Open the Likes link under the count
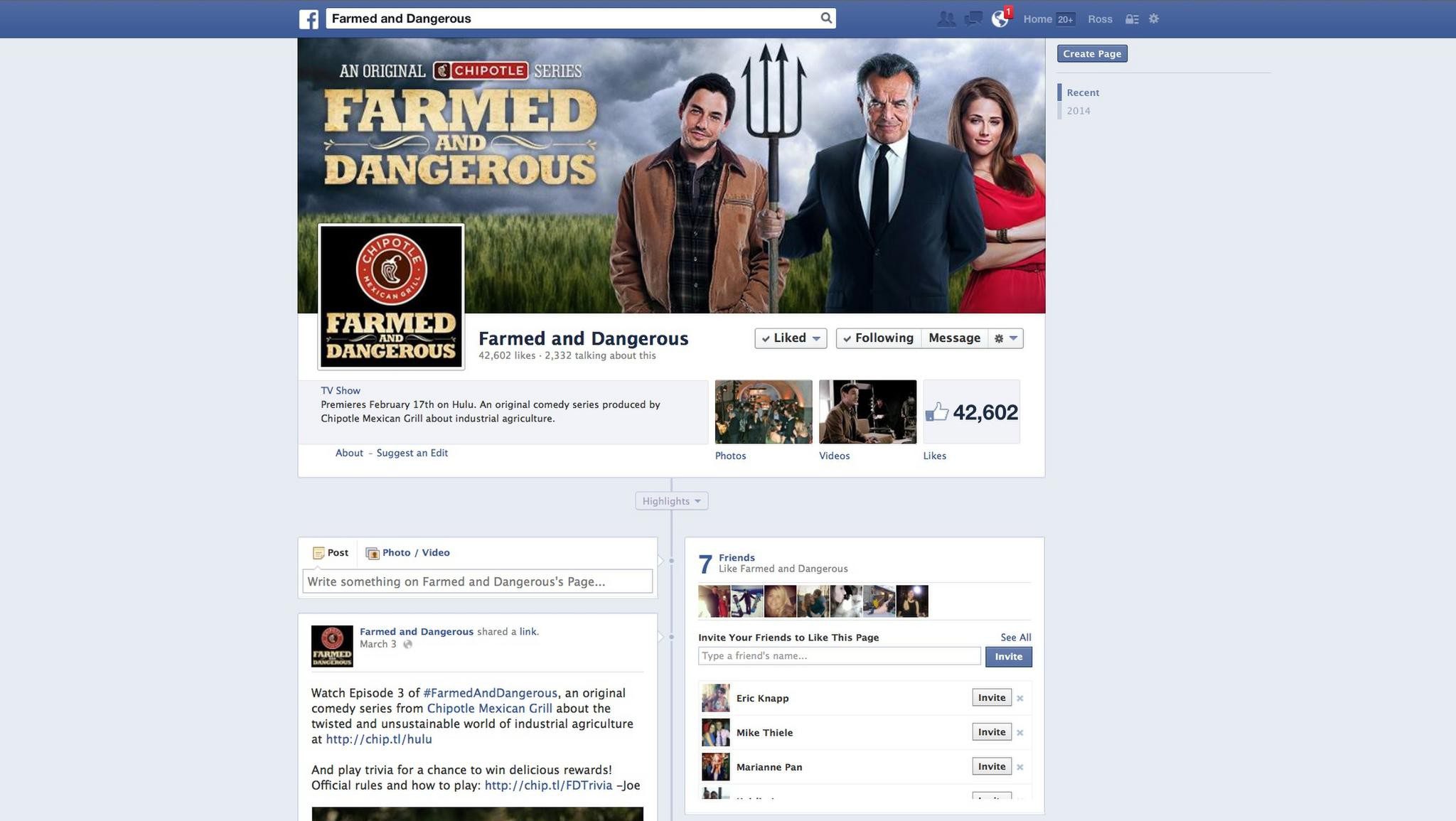Image resolution: width=1456 pixels, height=821 pixels. [x=934, y=456]
